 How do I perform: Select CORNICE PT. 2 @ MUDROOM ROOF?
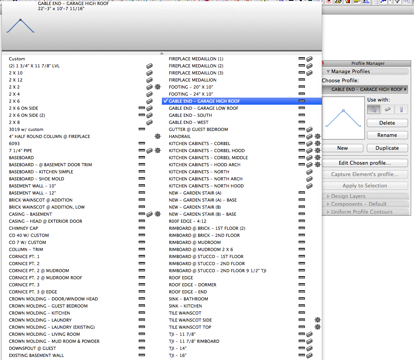(x=45, y=278)
